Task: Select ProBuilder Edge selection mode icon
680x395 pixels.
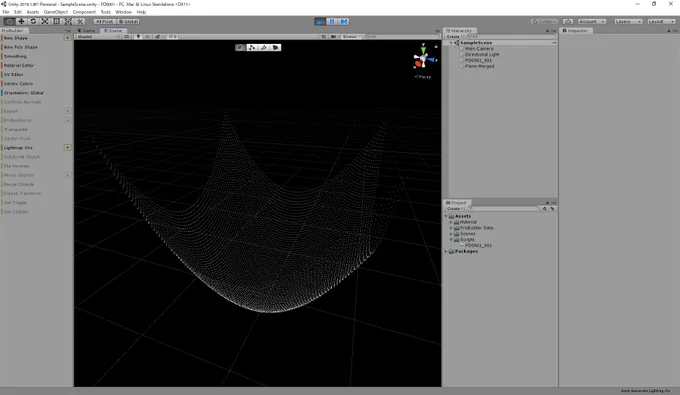Action: click(x=264, y=47)
